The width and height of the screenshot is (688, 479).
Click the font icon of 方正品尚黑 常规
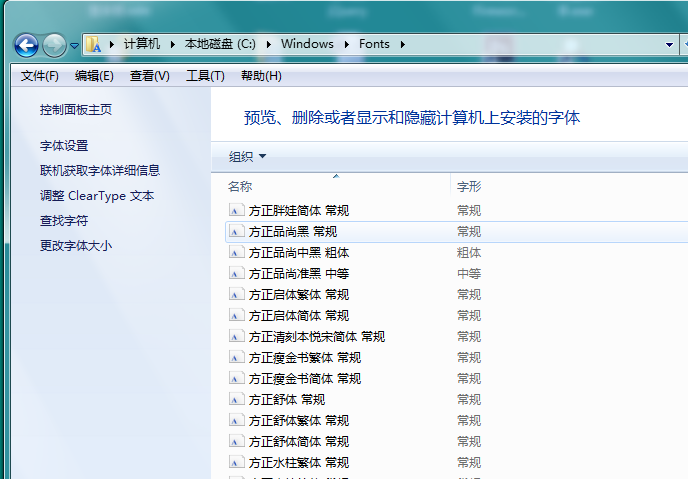[236, 231]
